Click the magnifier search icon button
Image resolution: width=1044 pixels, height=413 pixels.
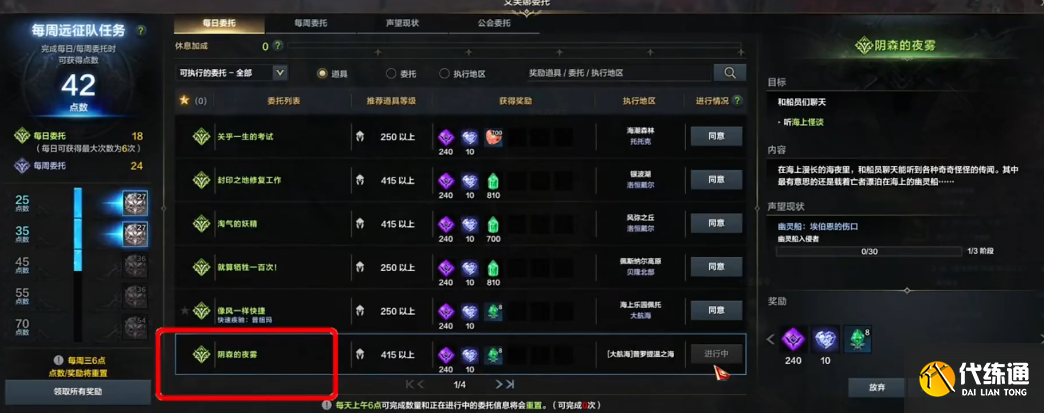click(730, 73)
